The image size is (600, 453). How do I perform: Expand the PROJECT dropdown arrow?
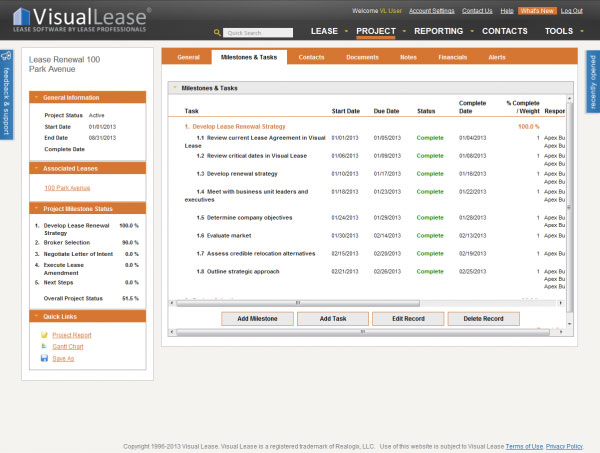pyautogui.click(x=404, y=31)
